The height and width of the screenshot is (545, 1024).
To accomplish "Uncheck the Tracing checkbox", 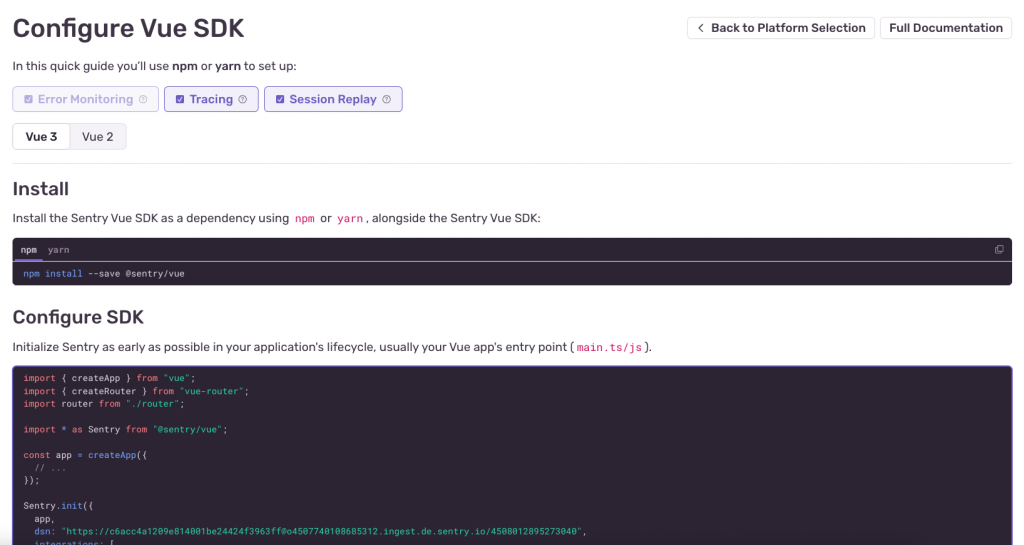I will coord(180,99).
